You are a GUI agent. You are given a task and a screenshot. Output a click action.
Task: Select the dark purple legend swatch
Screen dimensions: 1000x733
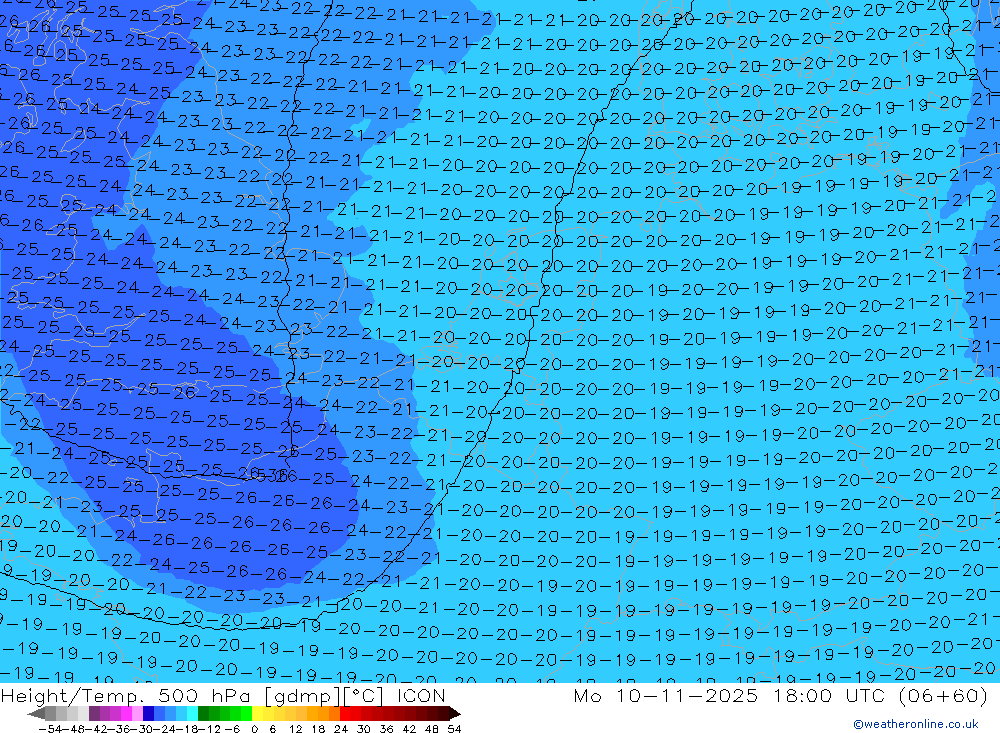94,713
